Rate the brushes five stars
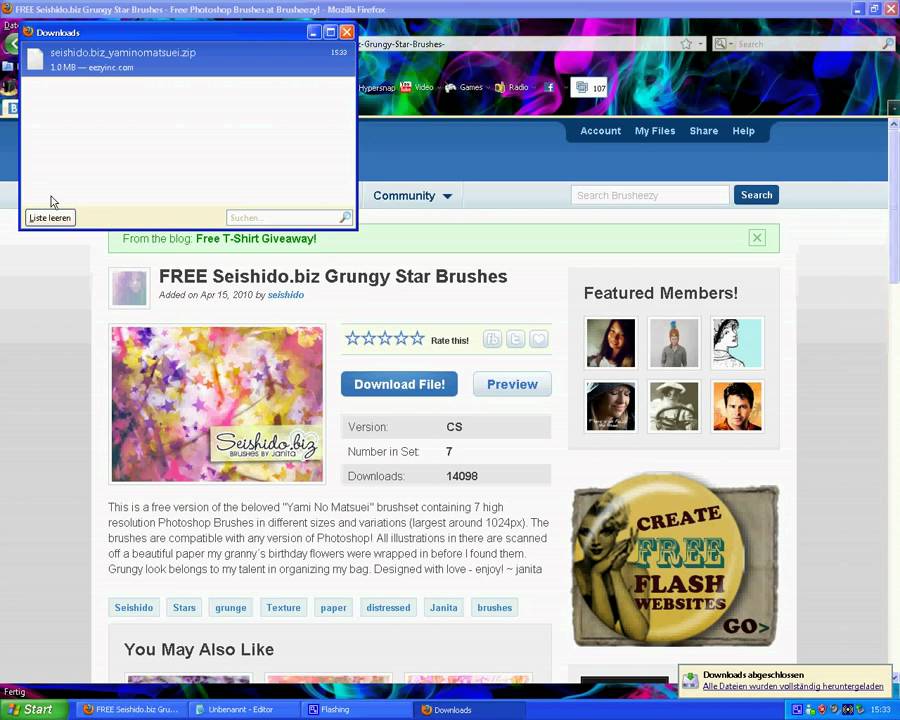The height and width of the screenshot is (720, 900). click(417, 338)
